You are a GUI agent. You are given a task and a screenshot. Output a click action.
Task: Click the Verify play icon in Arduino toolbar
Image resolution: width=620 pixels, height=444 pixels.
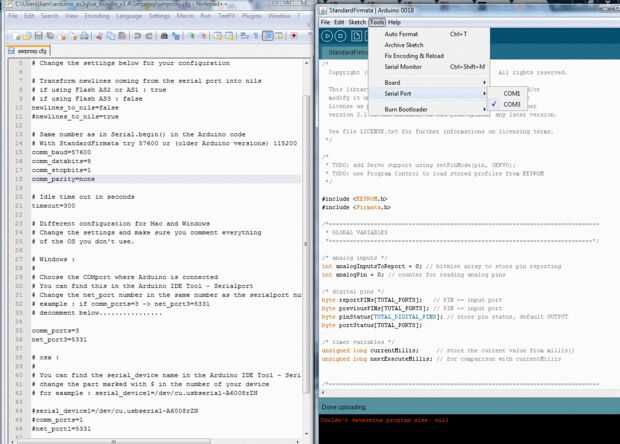coord(327,36)
